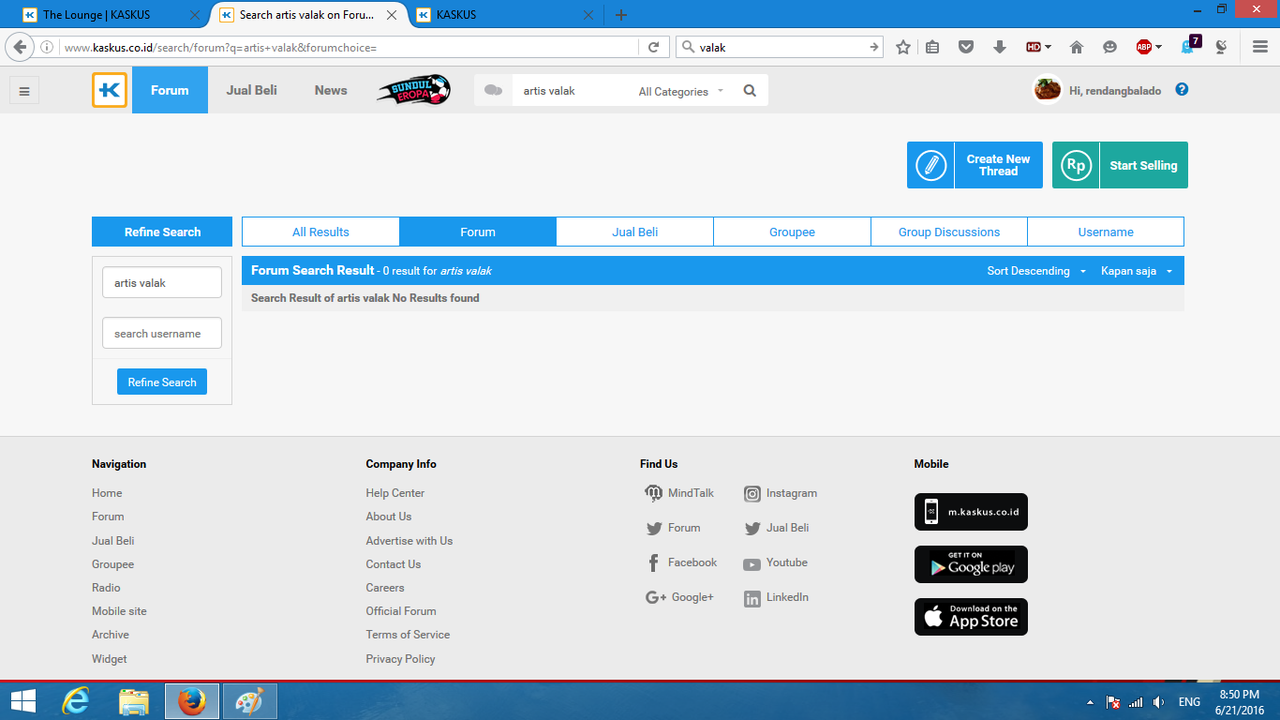Click the App Store download badge
Image resolution: width=1280 pixels, height=720 pixels.
(971, 617)
